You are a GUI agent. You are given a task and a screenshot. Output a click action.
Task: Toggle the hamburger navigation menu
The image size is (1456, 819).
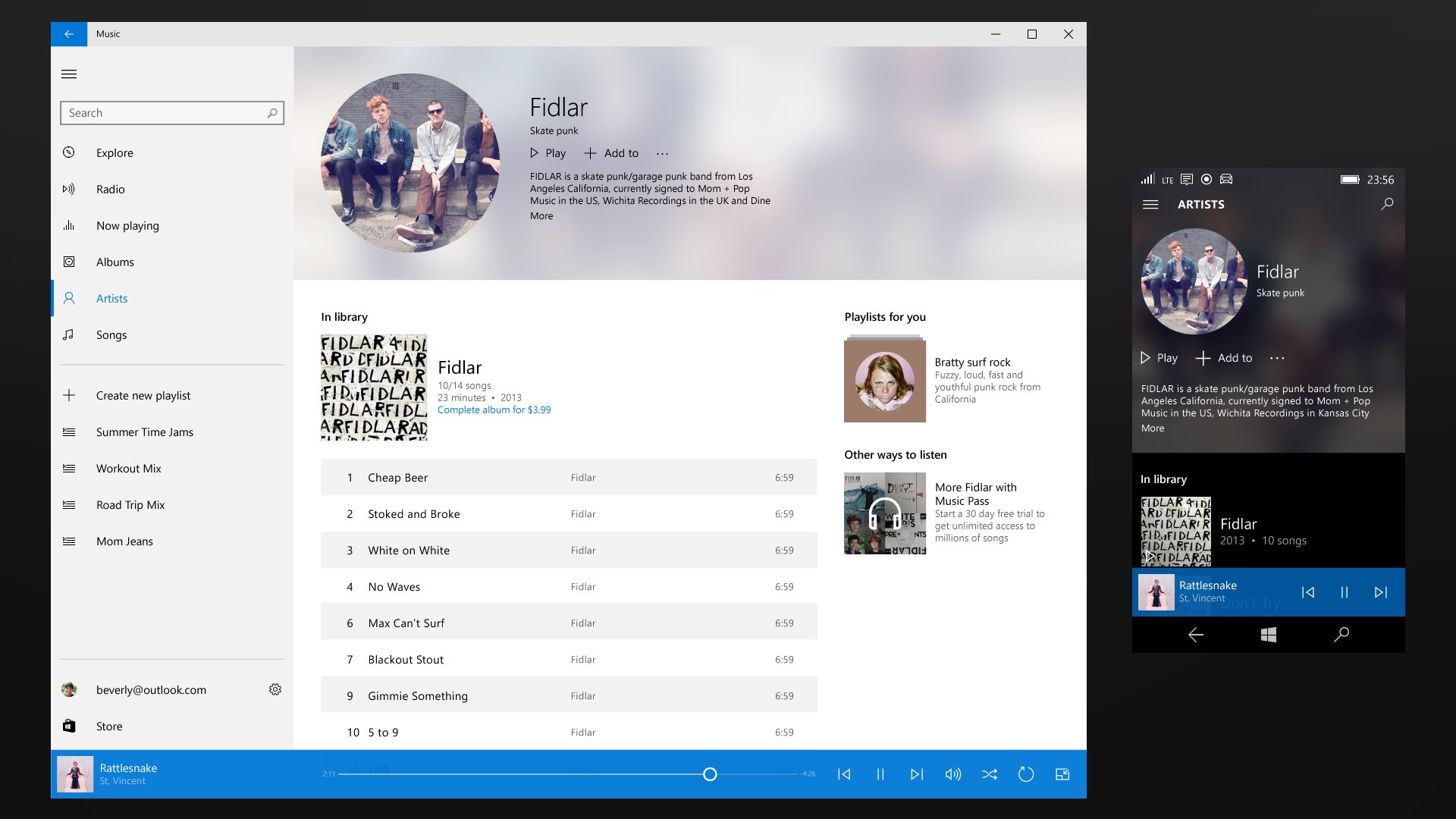(x=69, y=74)
